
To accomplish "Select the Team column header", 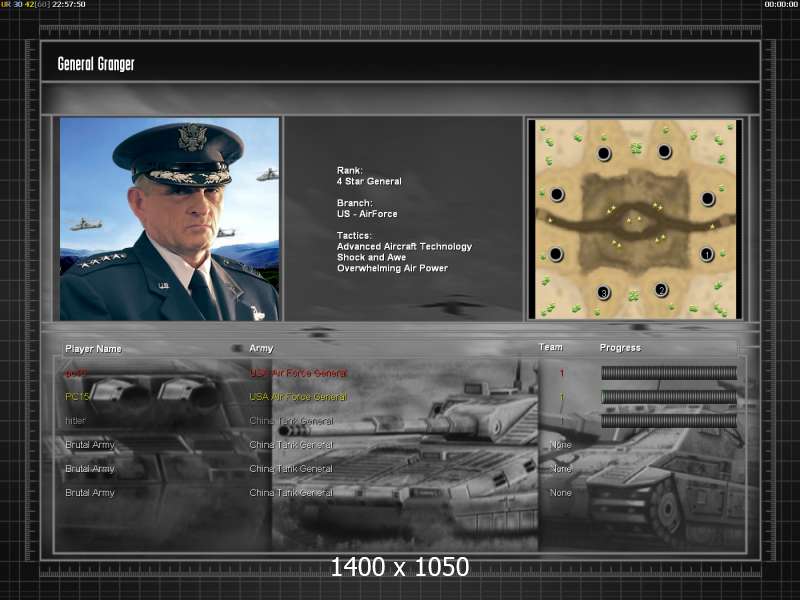I will coord(550,348).
